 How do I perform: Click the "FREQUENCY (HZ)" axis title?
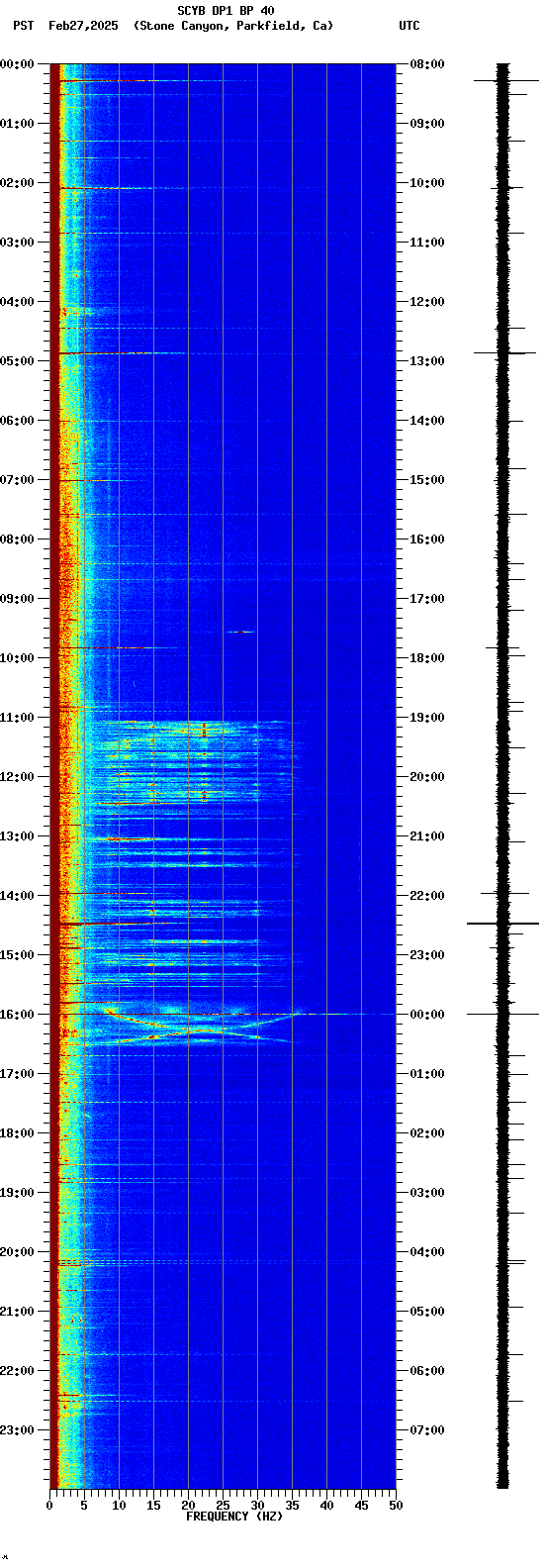click(232, 1517)
